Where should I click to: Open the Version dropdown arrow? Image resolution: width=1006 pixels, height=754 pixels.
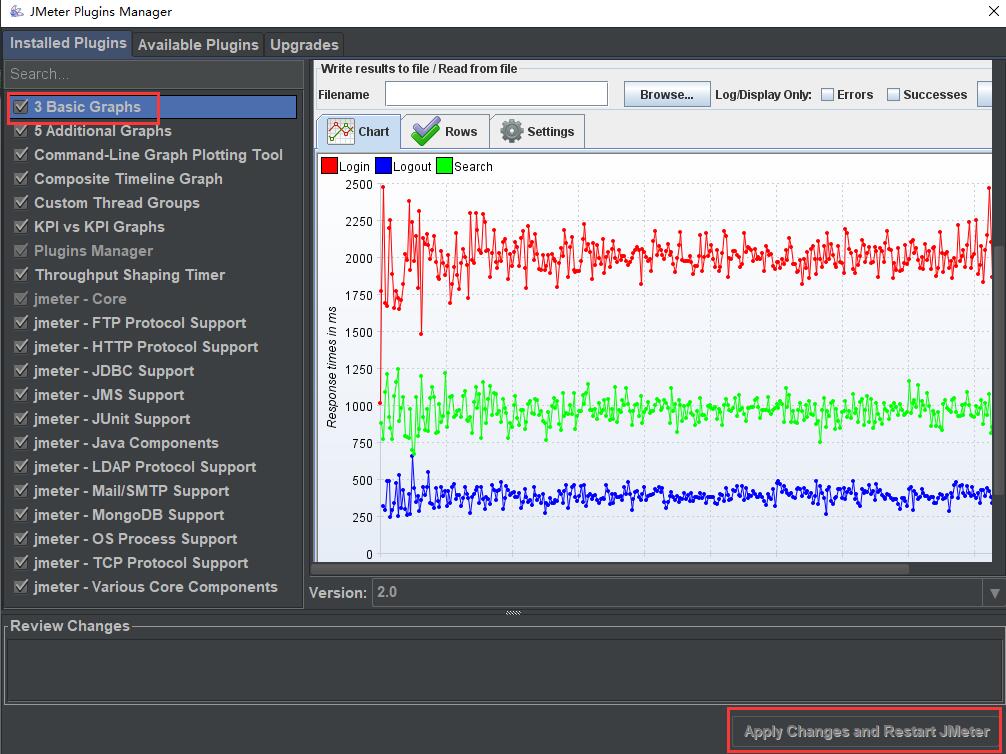[994, 592]
